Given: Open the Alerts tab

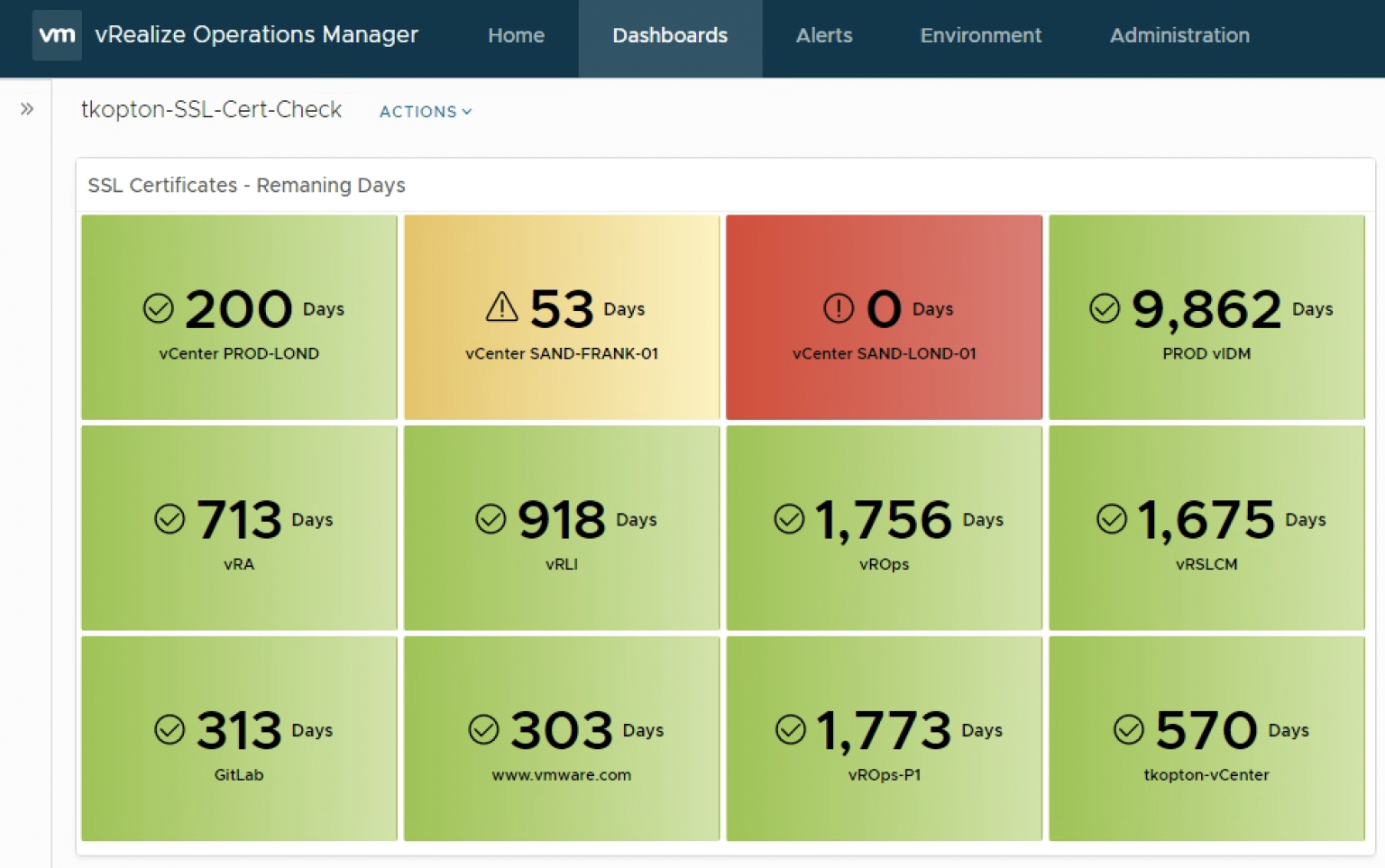Looking at the screenshot, I should 824,35.
